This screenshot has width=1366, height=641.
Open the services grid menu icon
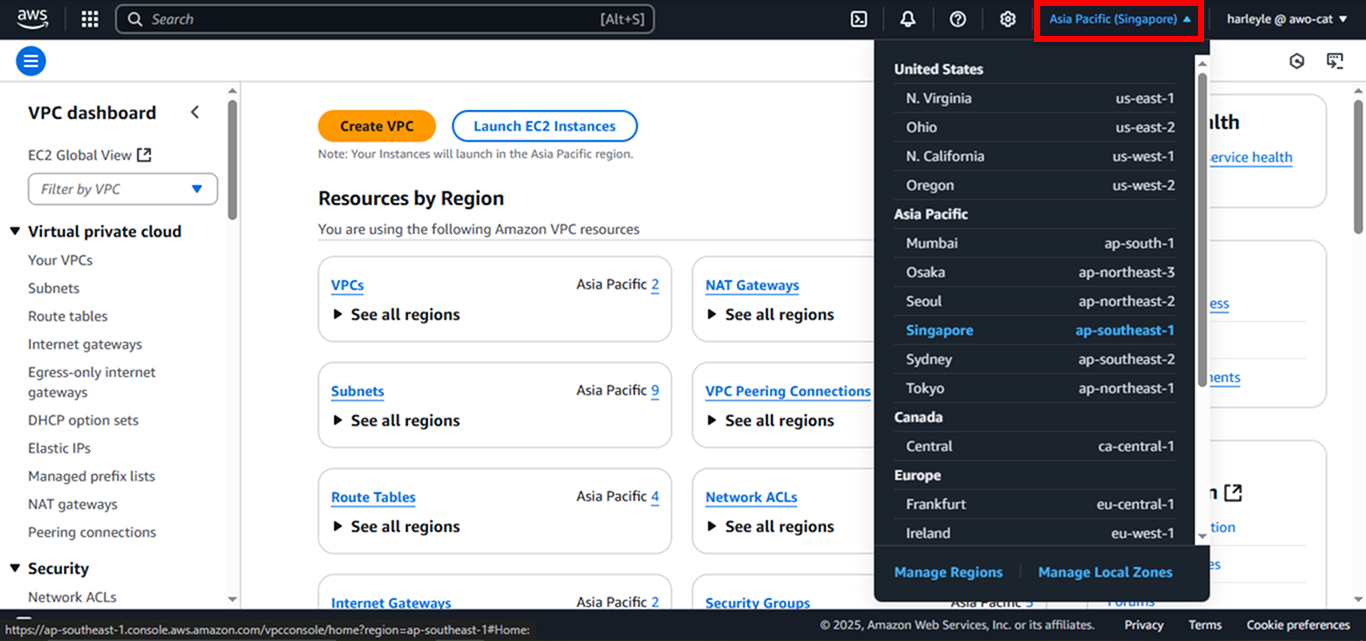[90, 19]
